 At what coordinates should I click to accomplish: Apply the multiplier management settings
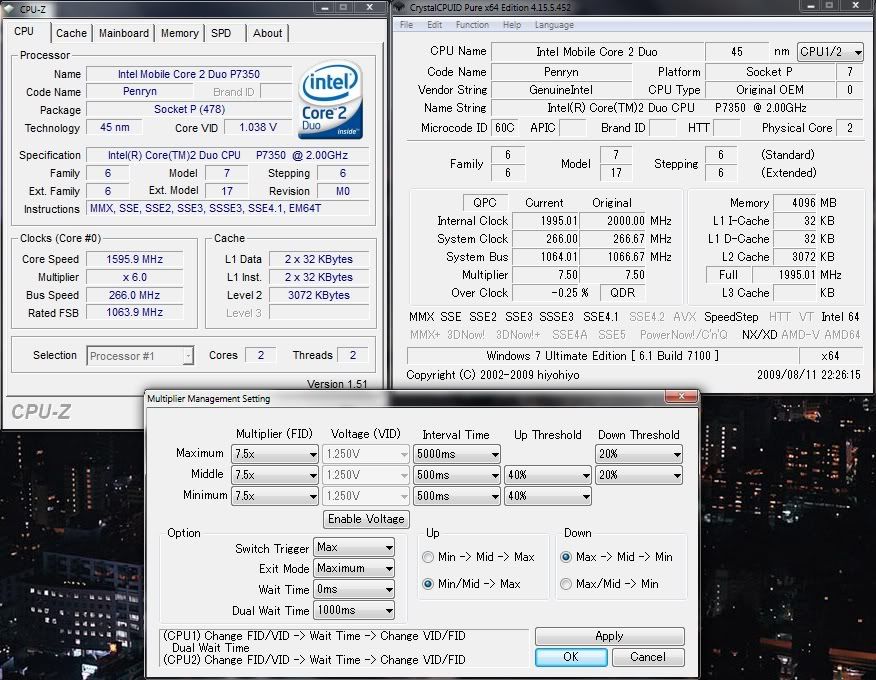point(609,636)
